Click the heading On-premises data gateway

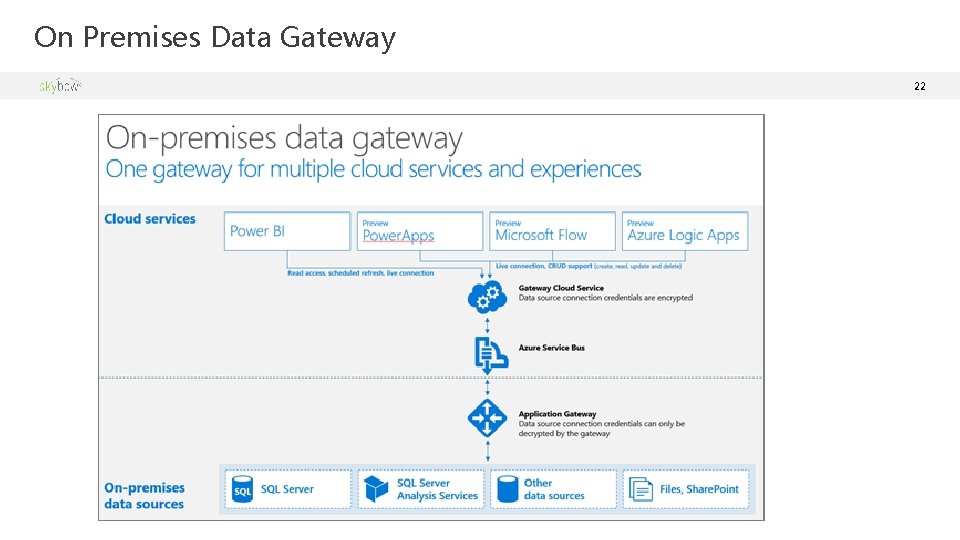click(x=284, y=138)
